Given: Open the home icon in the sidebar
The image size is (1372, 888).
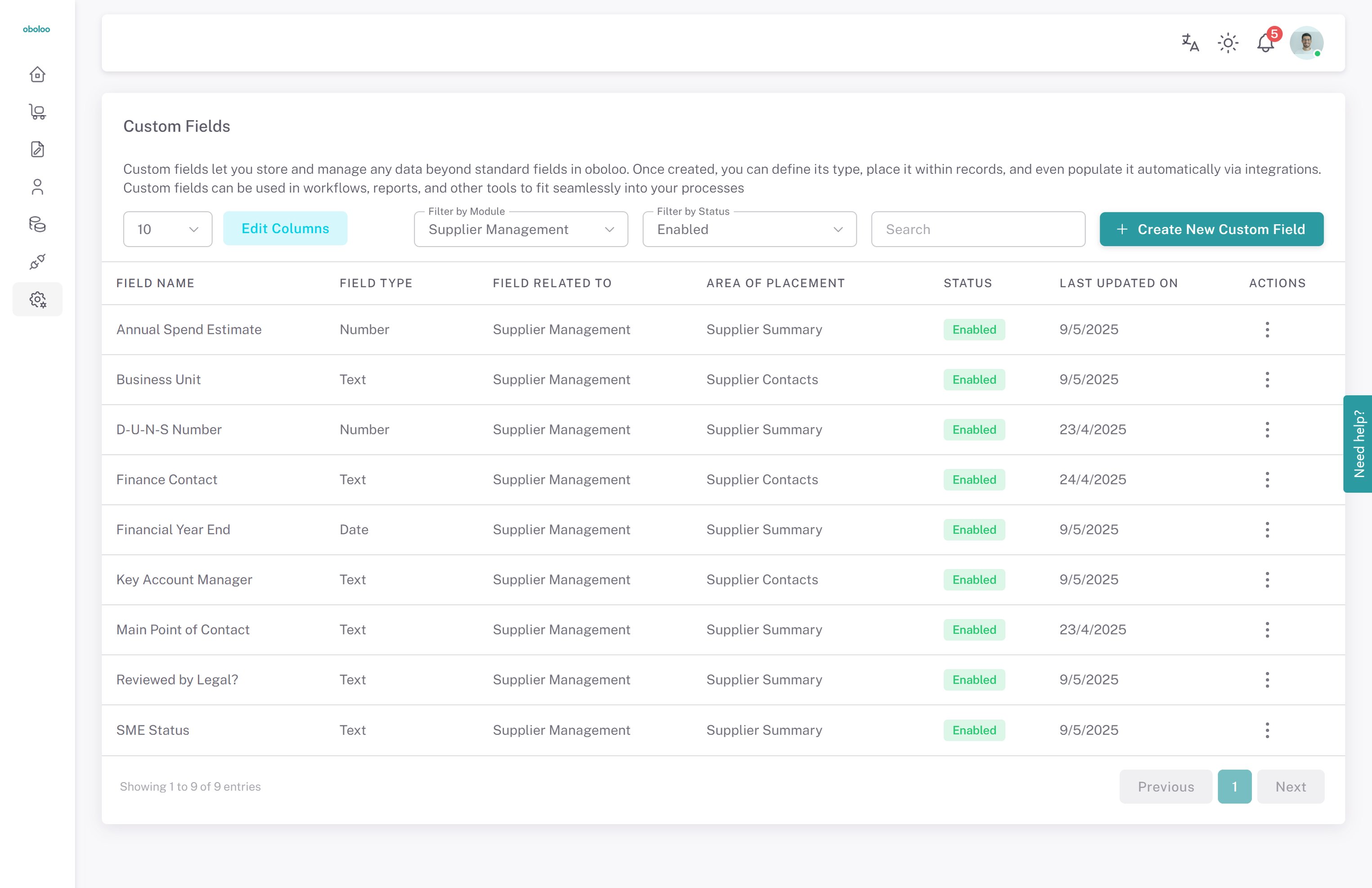Looking at the screenshot, I should (x=37, y=74).
